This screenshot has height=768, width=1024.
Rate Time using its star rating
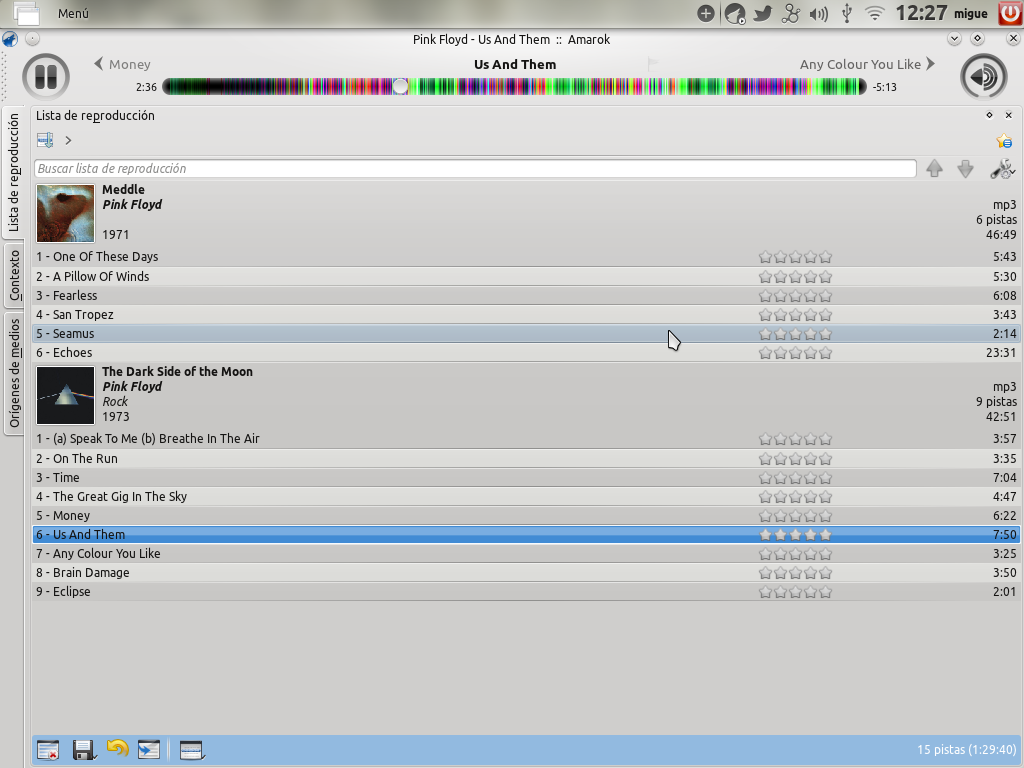tap(795, 477)
